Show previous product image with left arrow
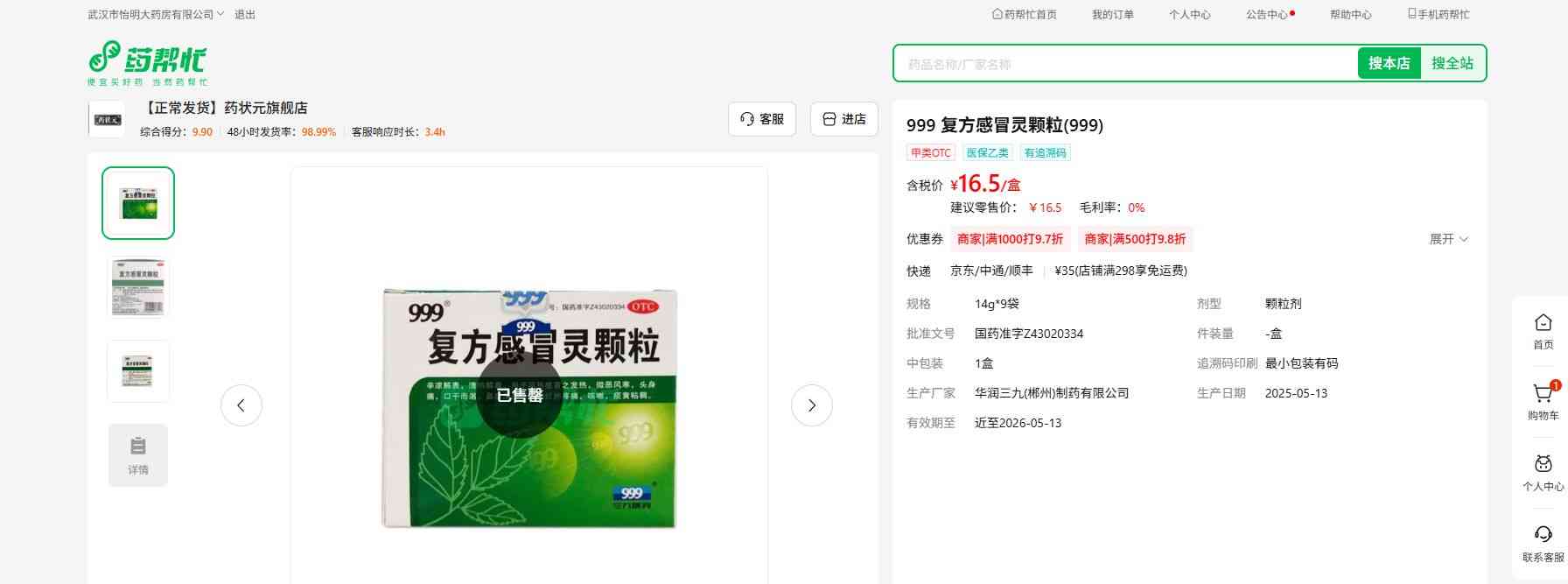 pos(241,405)
